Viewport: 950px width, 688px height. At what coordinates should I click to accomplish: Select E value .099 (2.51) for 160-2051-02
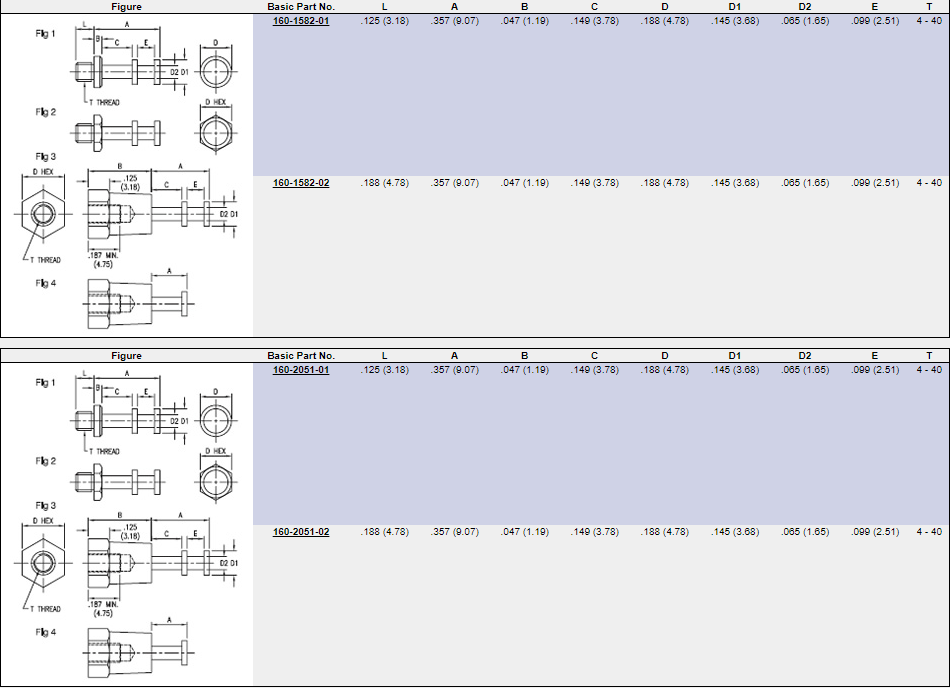[874, 532]
